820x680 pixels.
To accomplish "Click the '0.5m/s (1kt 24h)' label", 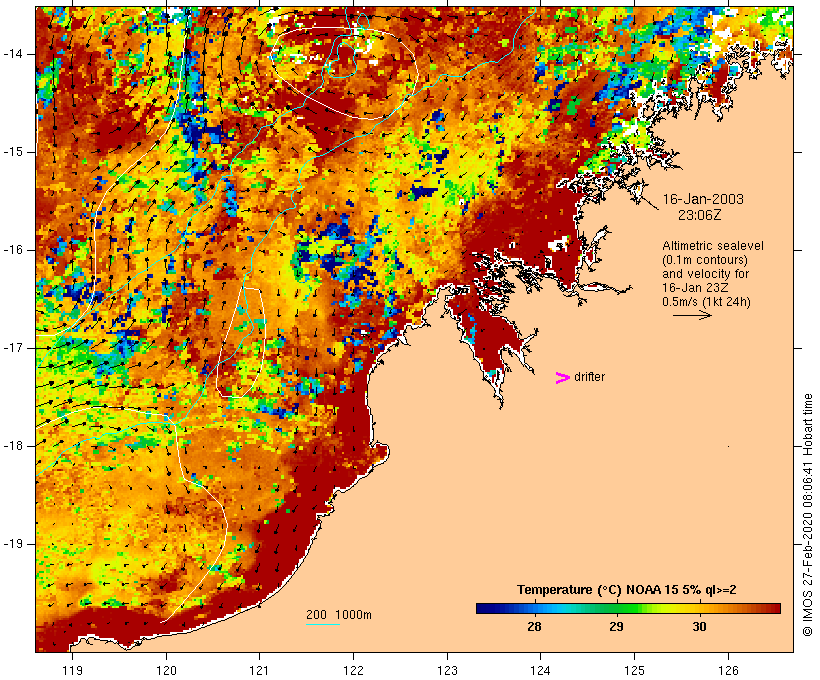I will [x=707, y=302].
